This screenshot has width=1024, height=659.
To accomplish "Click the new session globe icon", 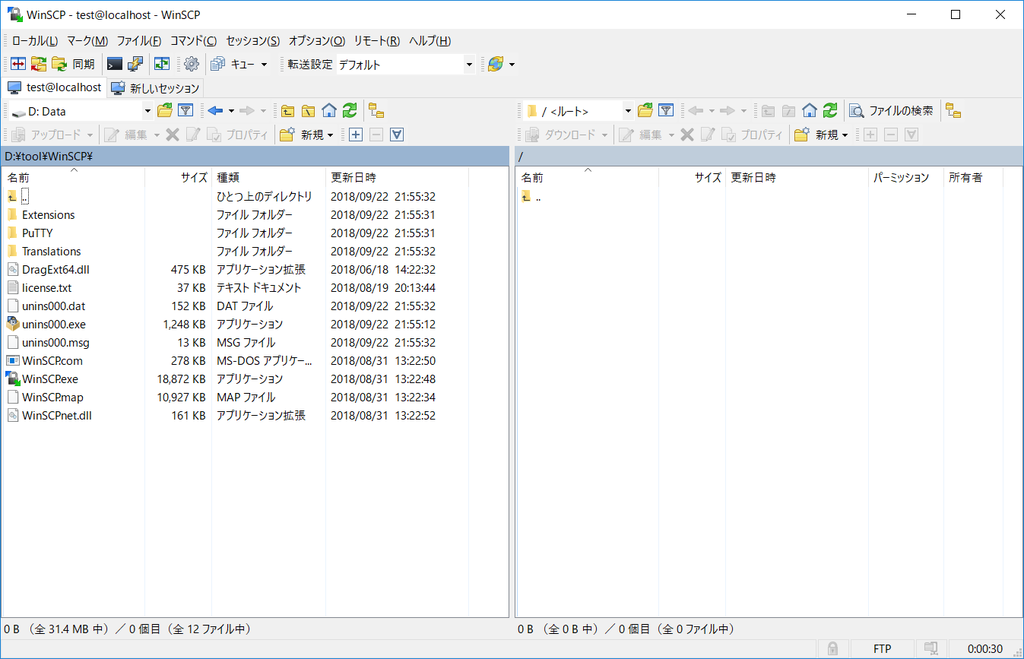I will click(x=496, y=64).
